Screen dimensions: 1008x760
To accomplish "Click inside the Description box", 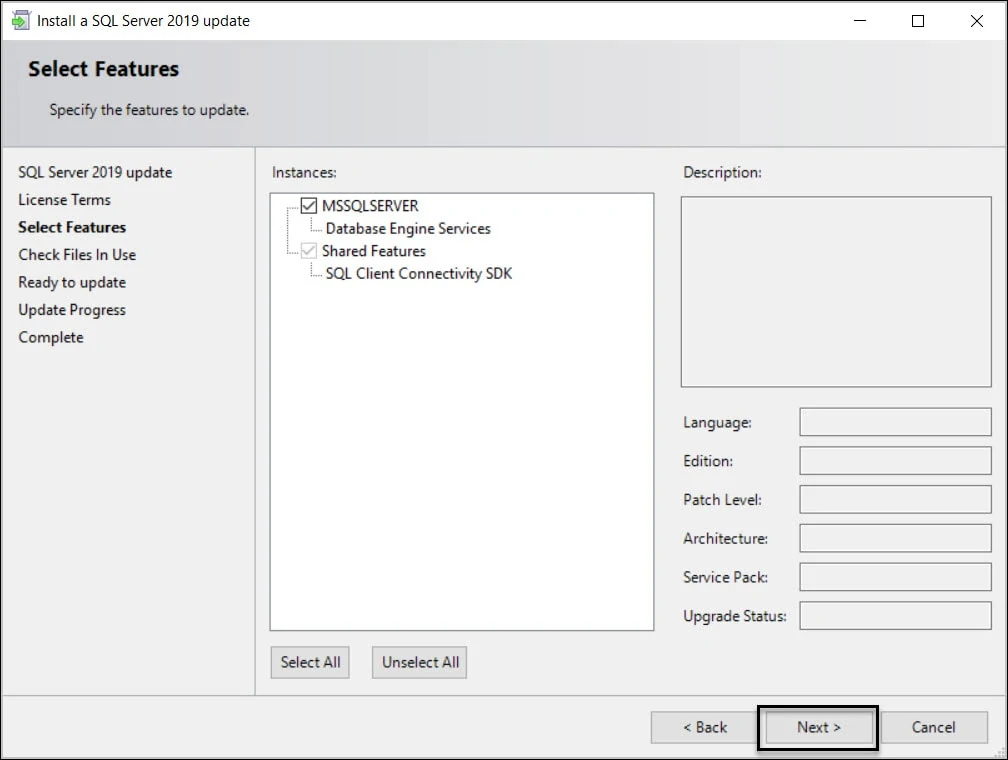I will [x=836, y=292].
